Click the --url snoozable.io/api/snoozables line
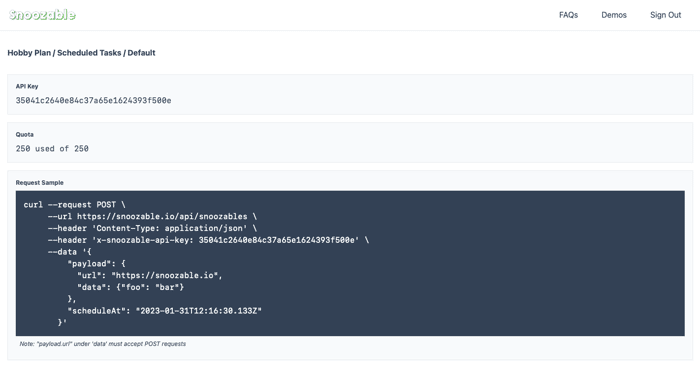The image size is (700, 374). [x=152, y=216]
